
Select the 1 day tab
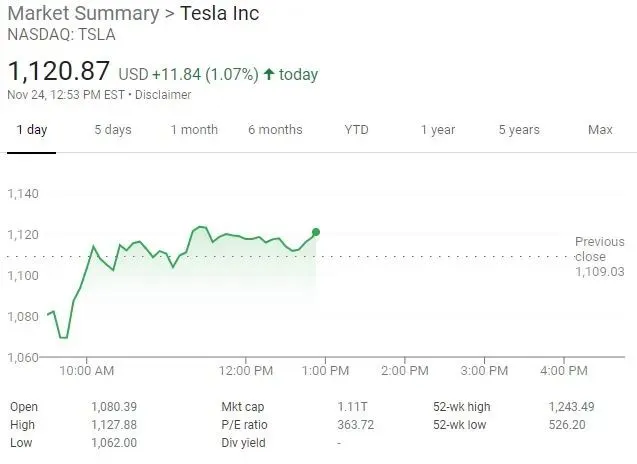pyautogui.click(x=32, y=130)
